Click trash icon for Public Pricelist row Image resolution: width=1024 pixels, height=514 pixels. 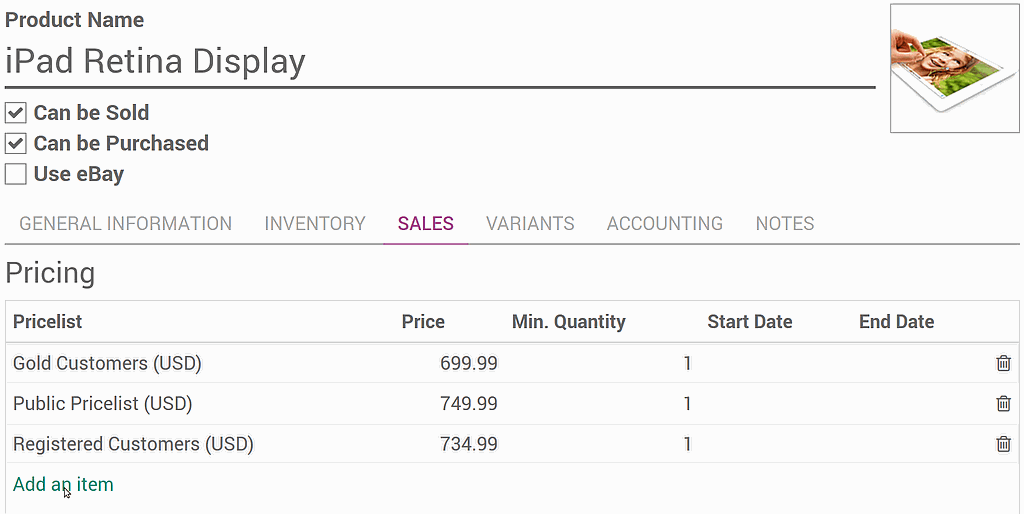pyautogui.click(x=1003, y=403)
